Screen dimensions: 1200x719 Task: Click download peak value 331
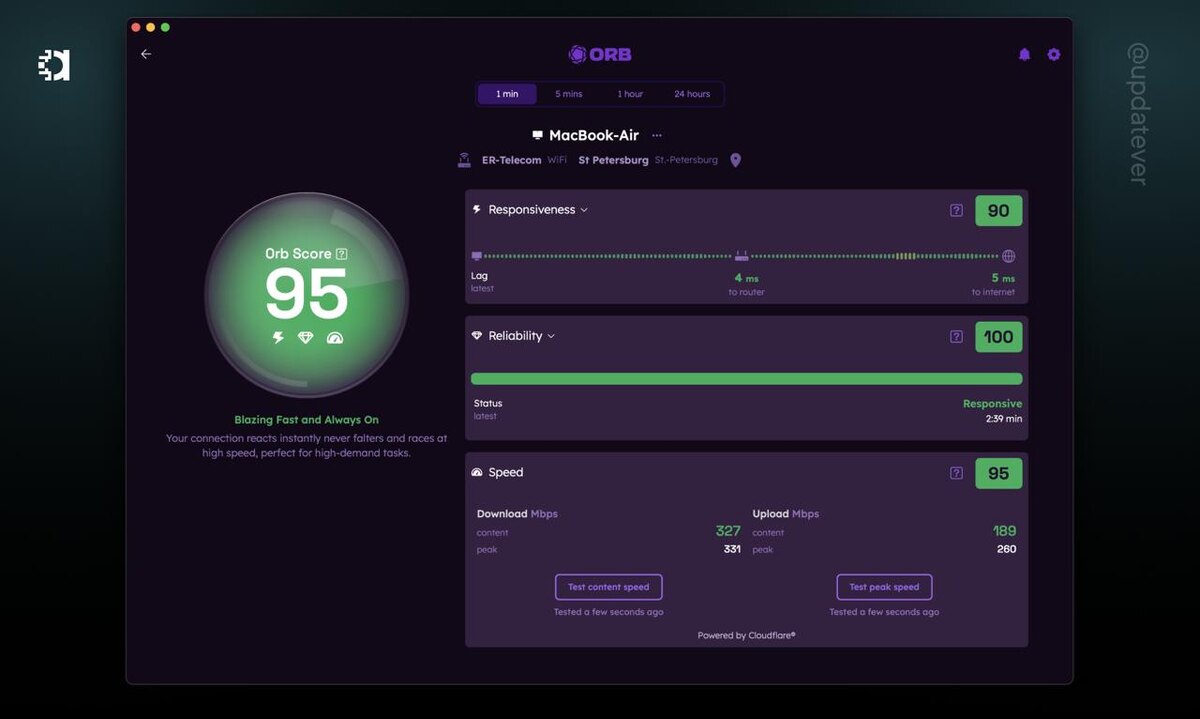pos(732,549)
